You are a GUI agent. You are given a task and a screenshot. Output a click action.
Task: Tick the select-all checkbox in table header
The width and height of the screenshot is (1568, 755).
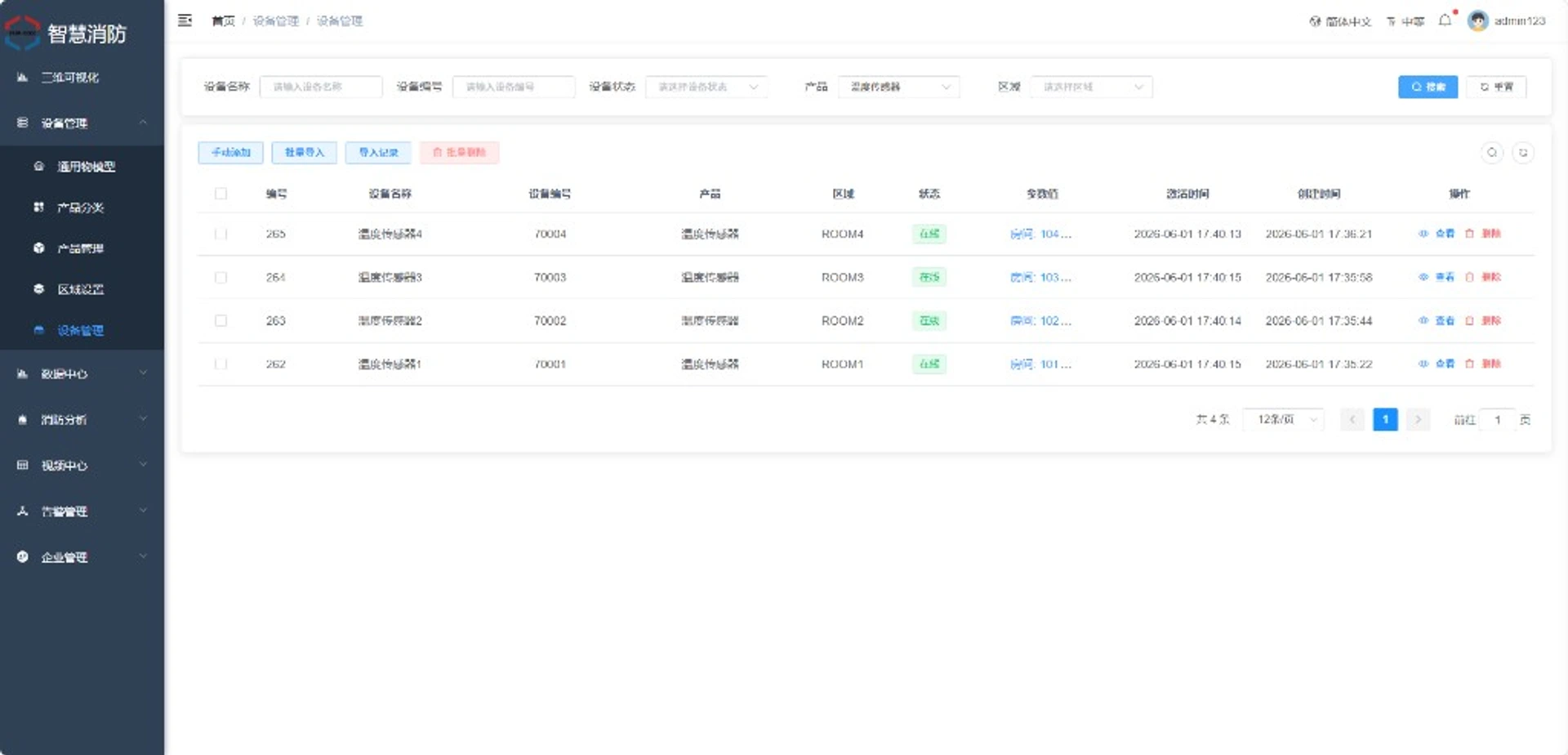(x=220, y=194)
